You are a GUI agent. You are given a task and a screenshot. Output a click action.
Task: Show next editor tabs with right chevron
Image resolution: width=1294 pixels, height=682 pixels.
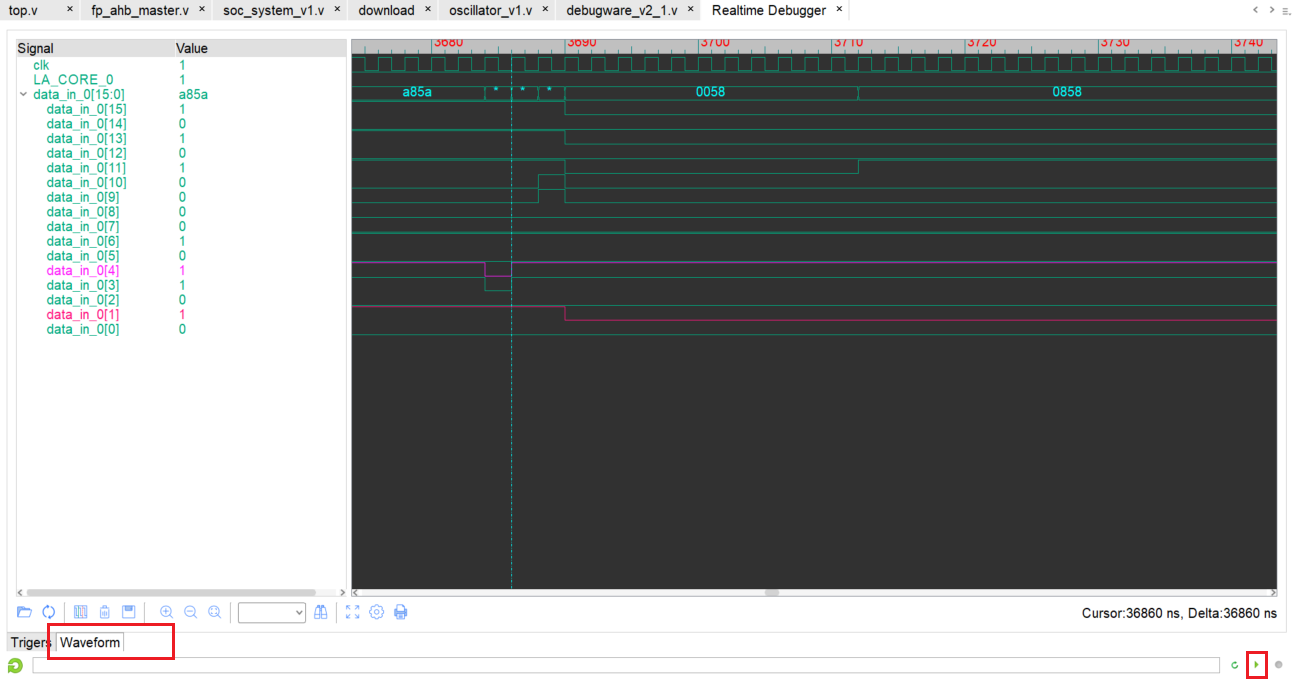click(x=1270, y=10)
